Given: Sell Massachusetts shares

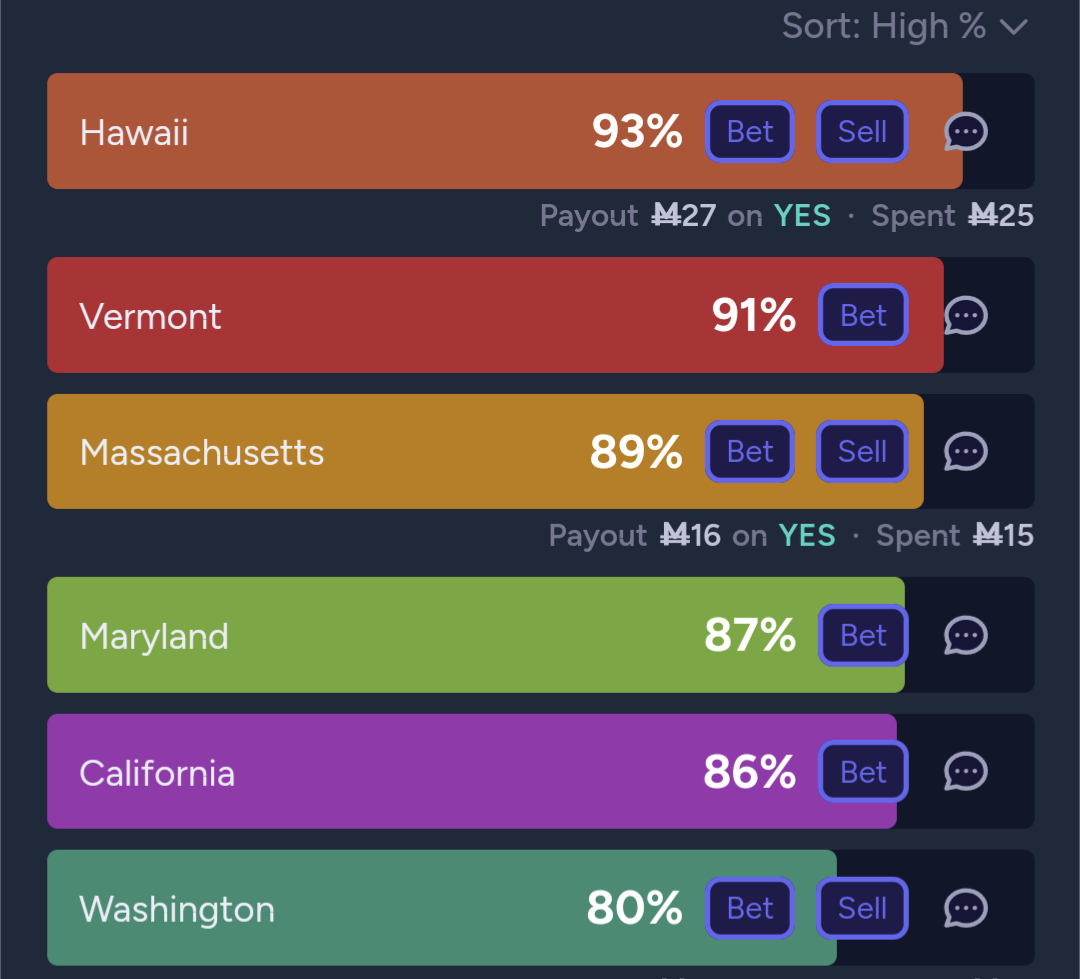Looking at the screenshot, I should coord(862,452).
